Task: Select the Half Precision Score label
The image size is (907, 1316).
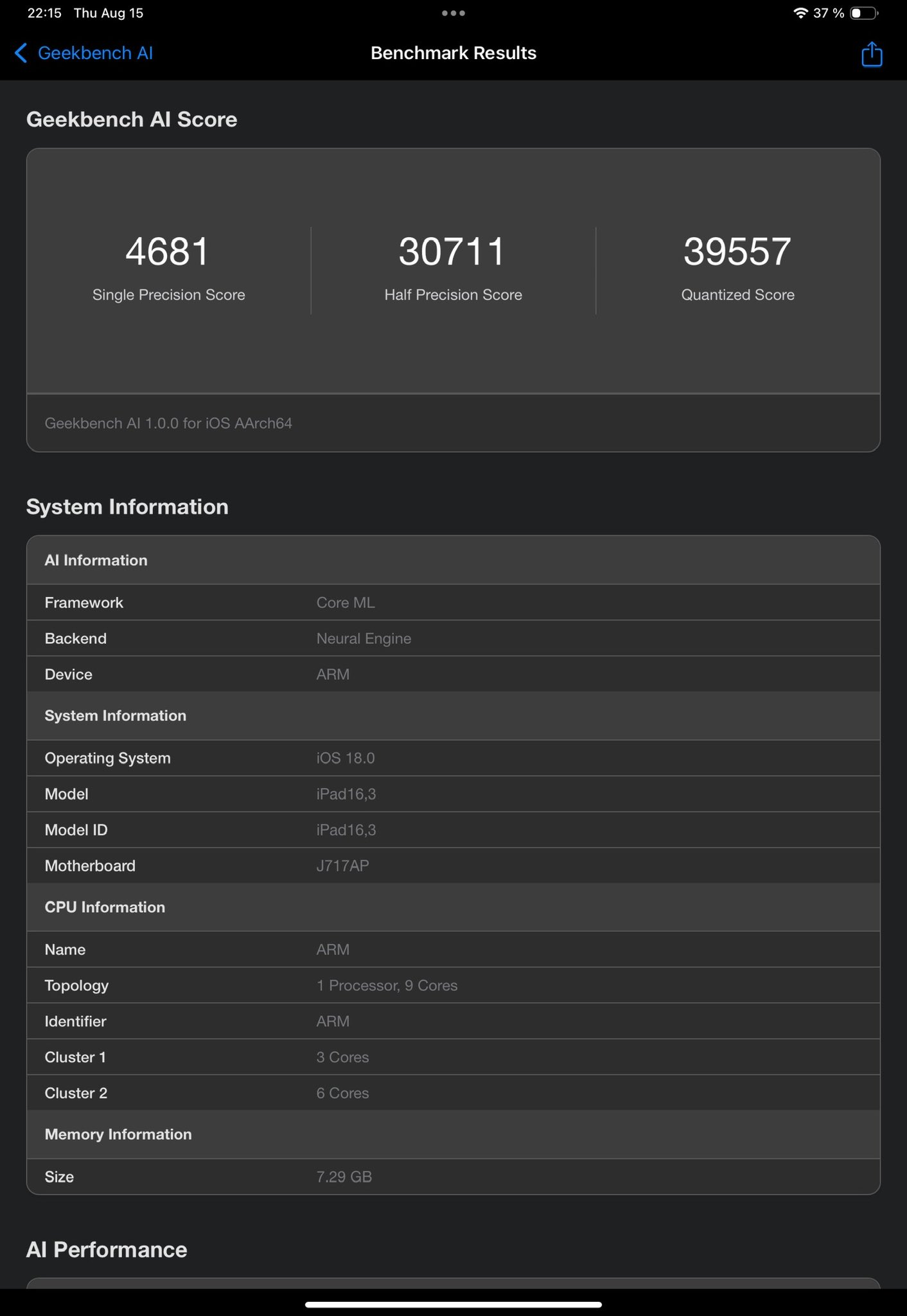Action: pos(453,295)
